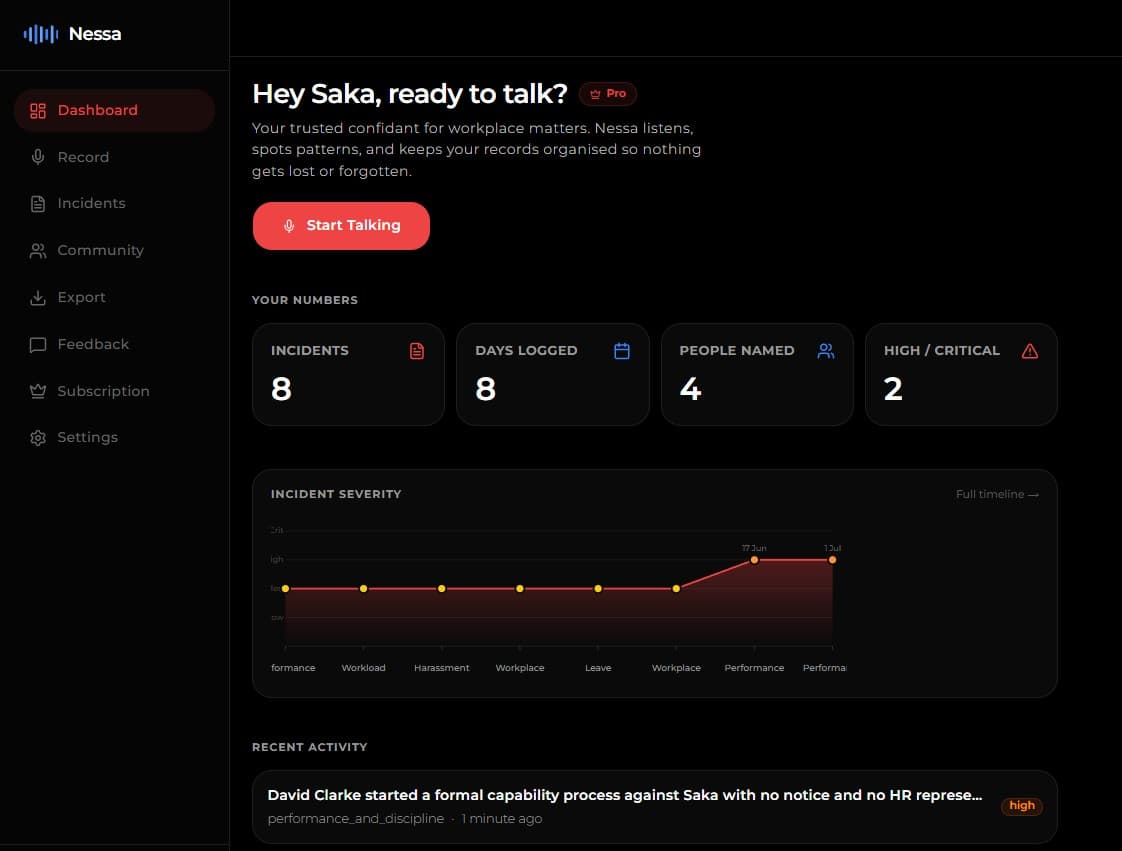The height and width of the screenshot is (851, 1122).
Task: Click the INCIDENT SEVERITY chart title
Action: (x=336, y=494)
